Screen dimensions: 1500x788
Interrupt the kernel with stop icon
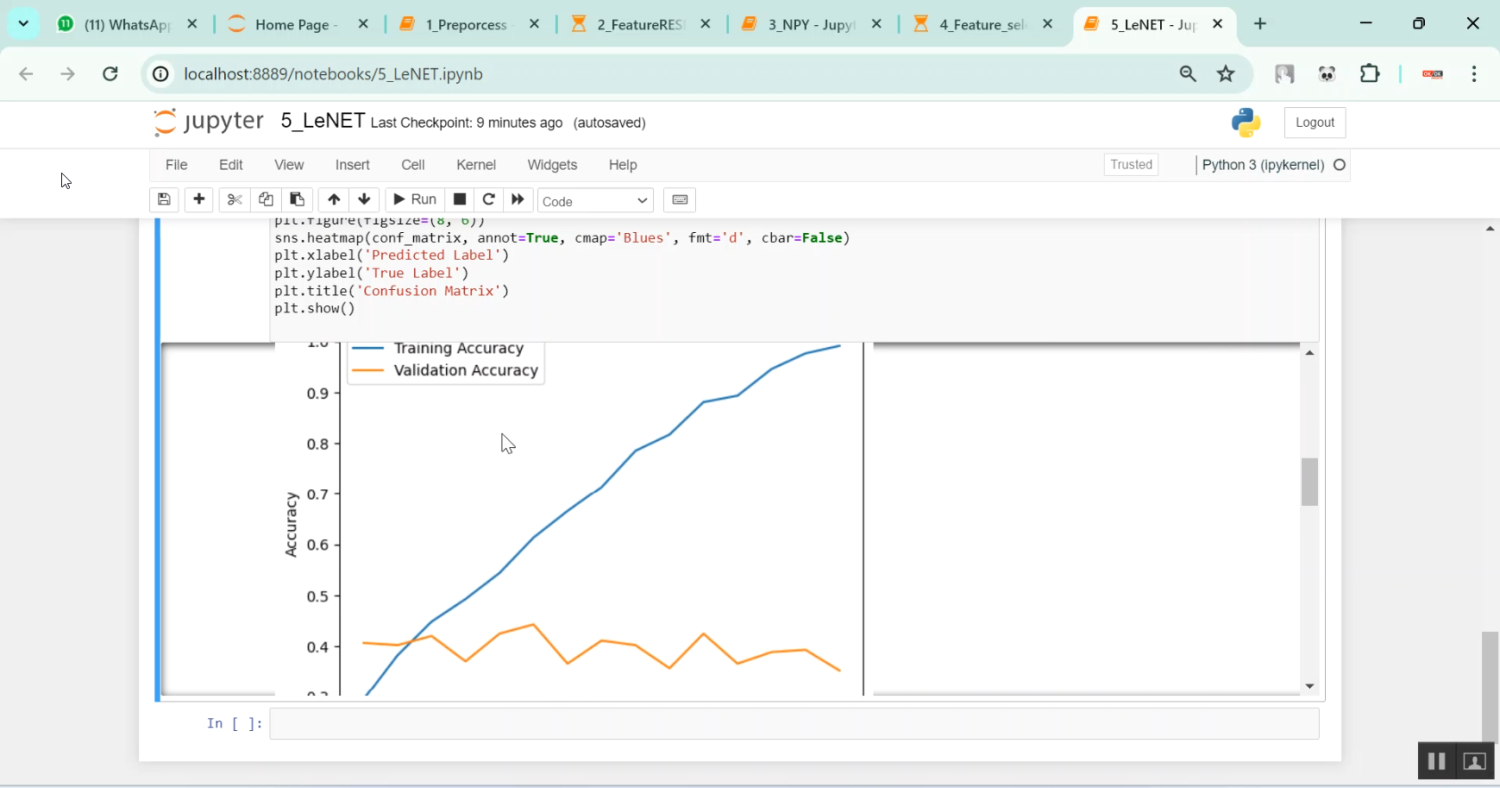(x=460, y=200)
